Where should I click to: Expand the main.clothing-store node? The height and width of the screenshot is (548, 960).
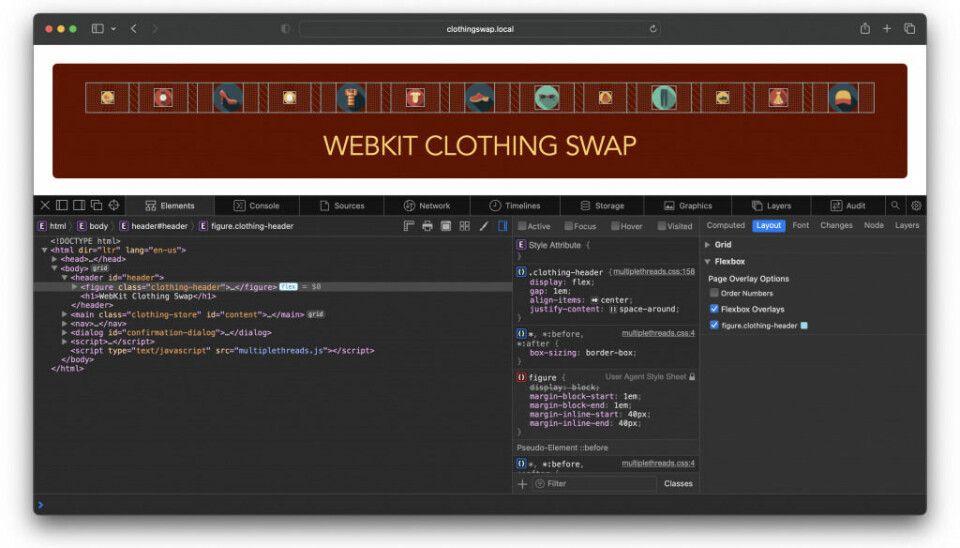pos(64,314)
